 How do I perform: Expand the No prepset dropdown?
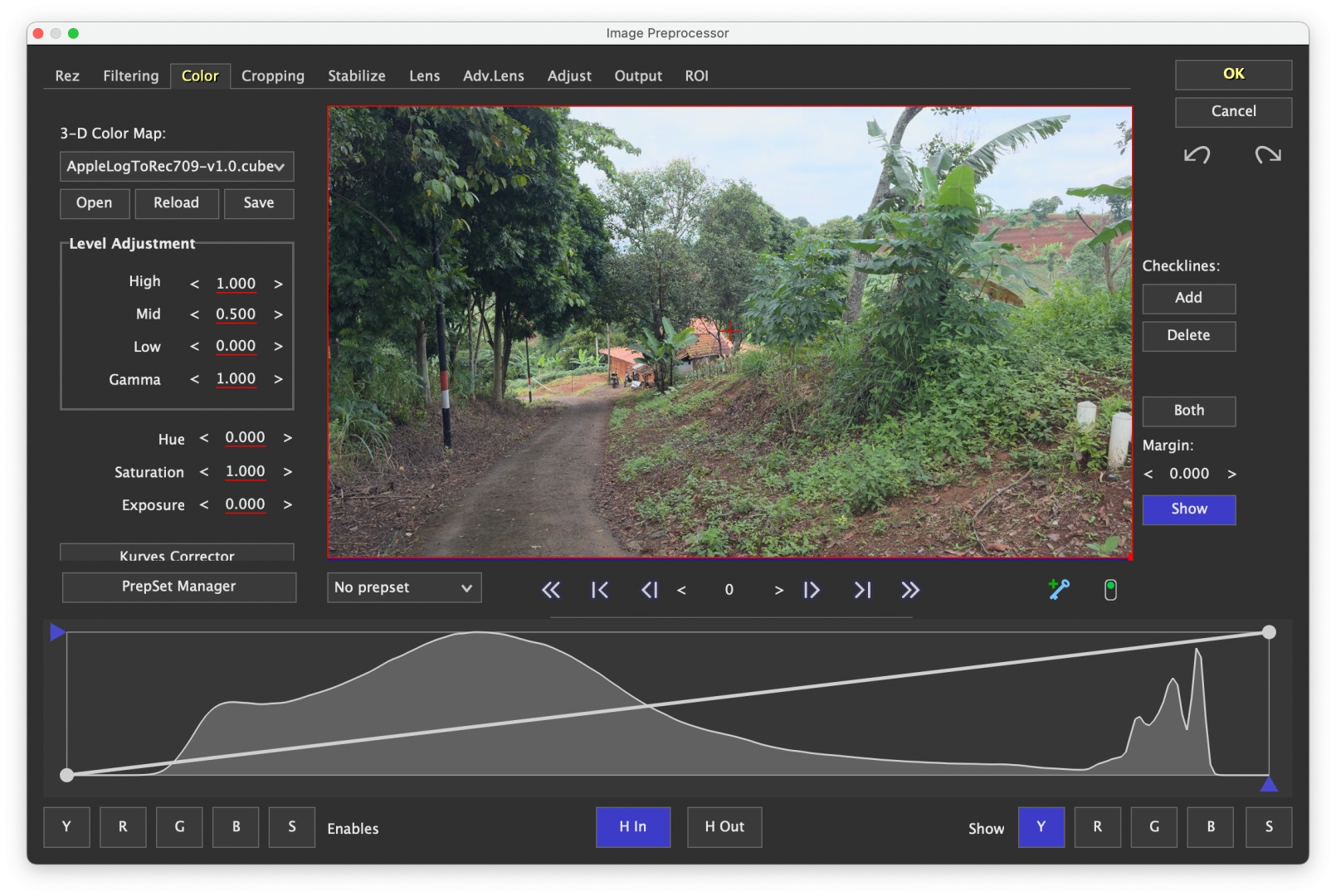click(404, 588)
